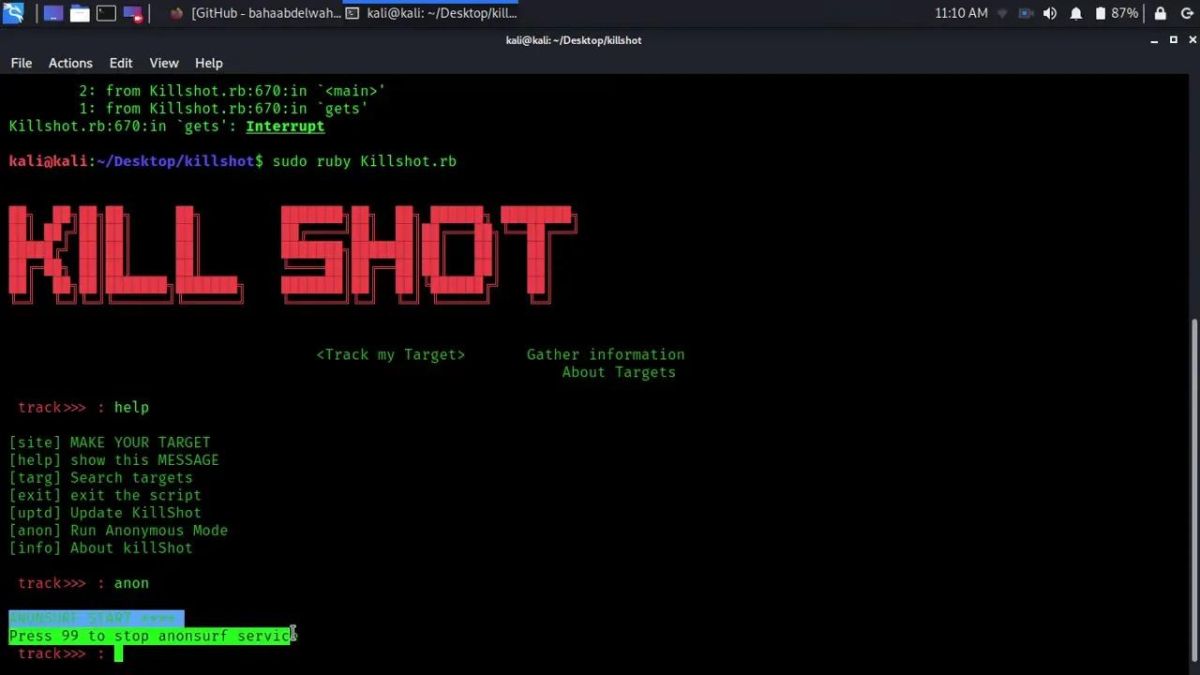Click 'Press 99 to stop anonsurf' message
This screenshot has height=675, width=1200.
click(x=152, y=636)
